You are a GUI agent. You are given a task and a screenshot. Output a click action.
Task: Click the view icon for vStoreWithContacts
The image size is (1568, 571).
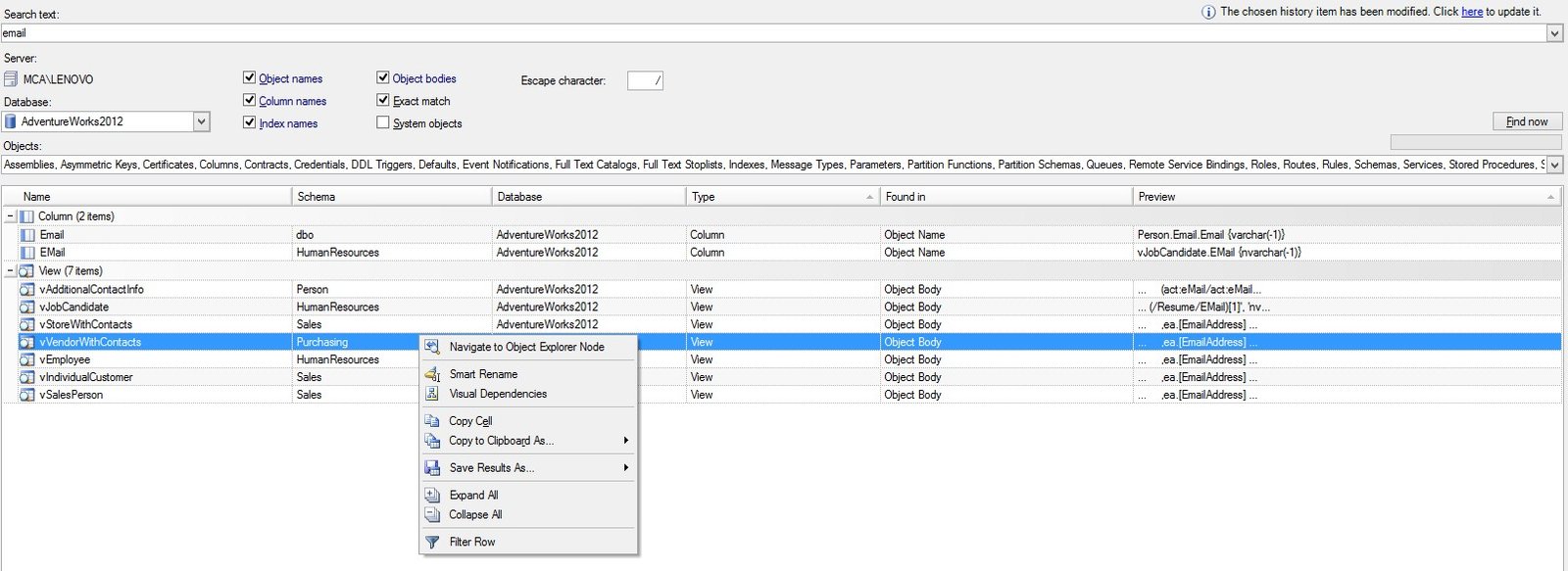pos(27,325)
